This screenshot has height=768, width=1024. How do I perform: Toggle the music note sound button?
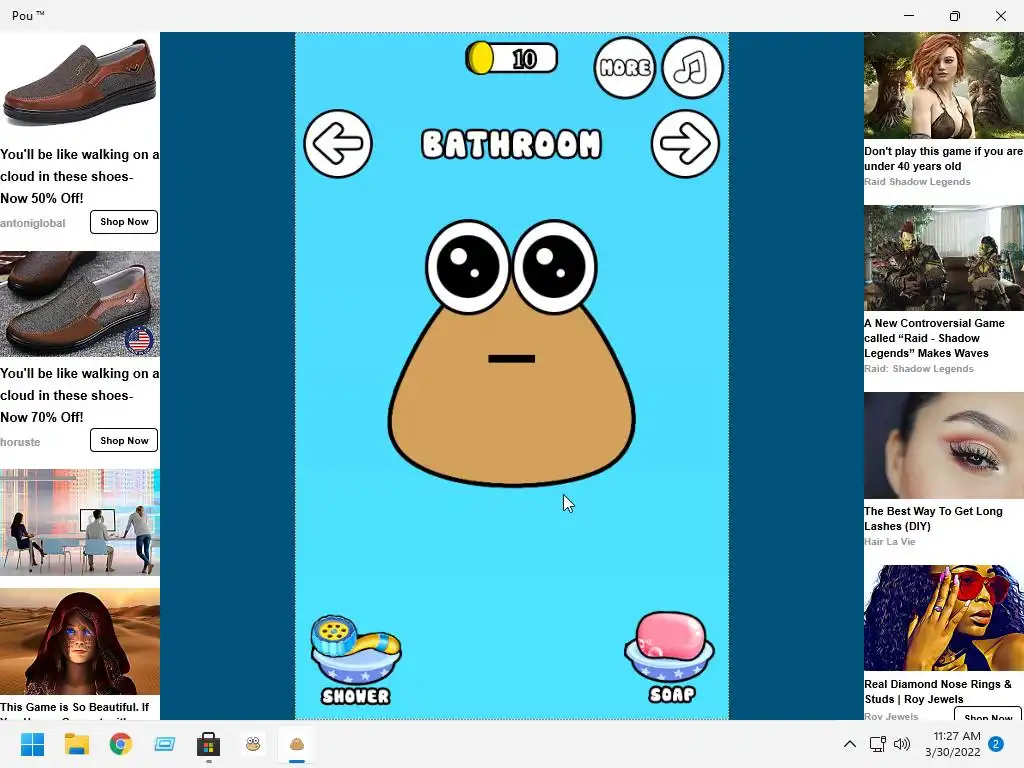click(x=692, y=67)
